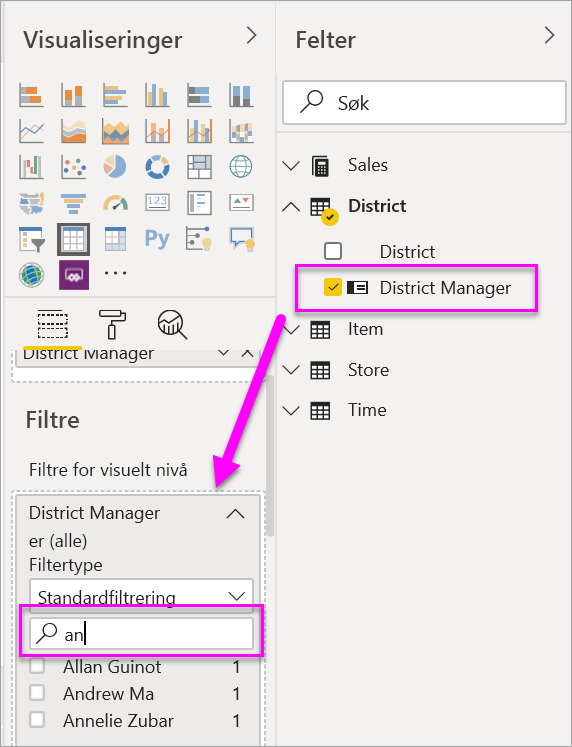The width and height of the screenshot is (572, 747).
Task: Select the pie chart visualization icon
Action: click(x=115, y=167)
